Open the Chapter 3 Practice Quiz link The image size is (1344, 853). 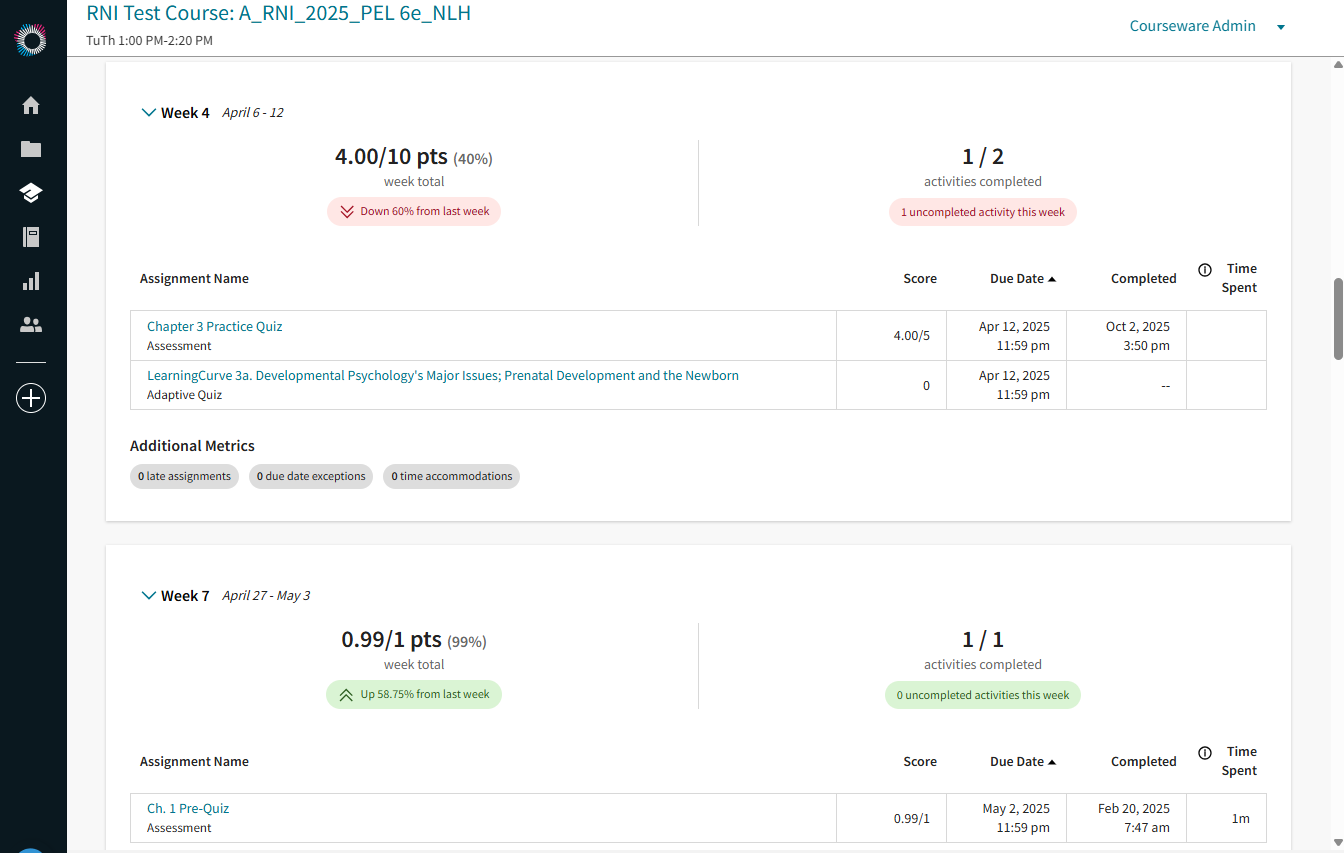214,326
